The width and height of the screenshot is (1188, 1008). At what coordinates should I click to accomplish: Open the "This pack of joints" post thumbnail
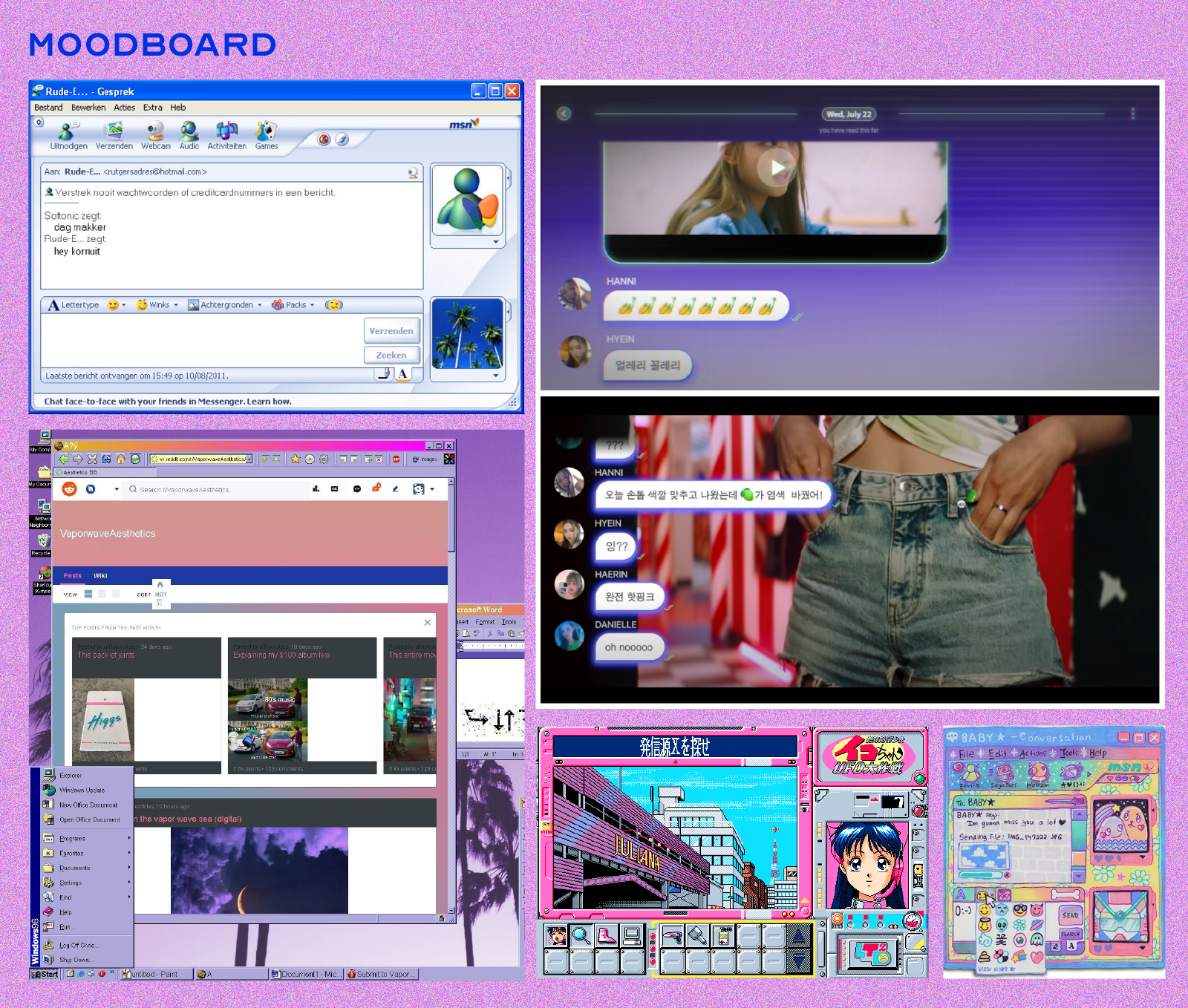(105, 721)
